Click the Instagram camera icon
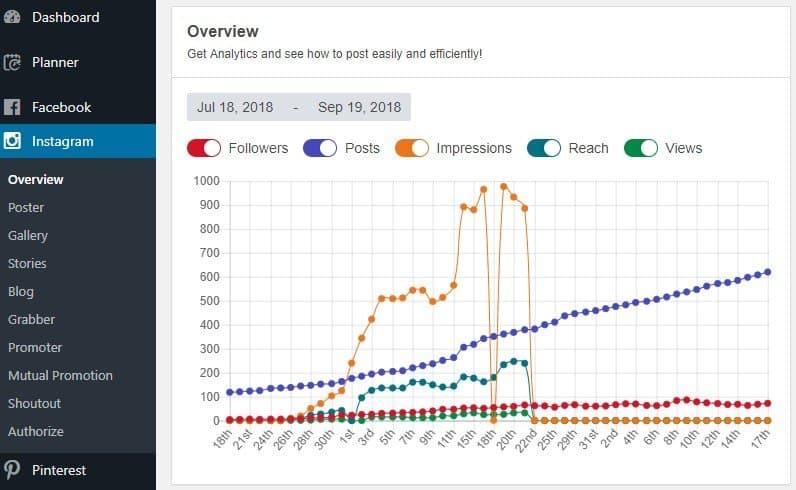Screen dimensions: 796x490 [x=12, y=141]
